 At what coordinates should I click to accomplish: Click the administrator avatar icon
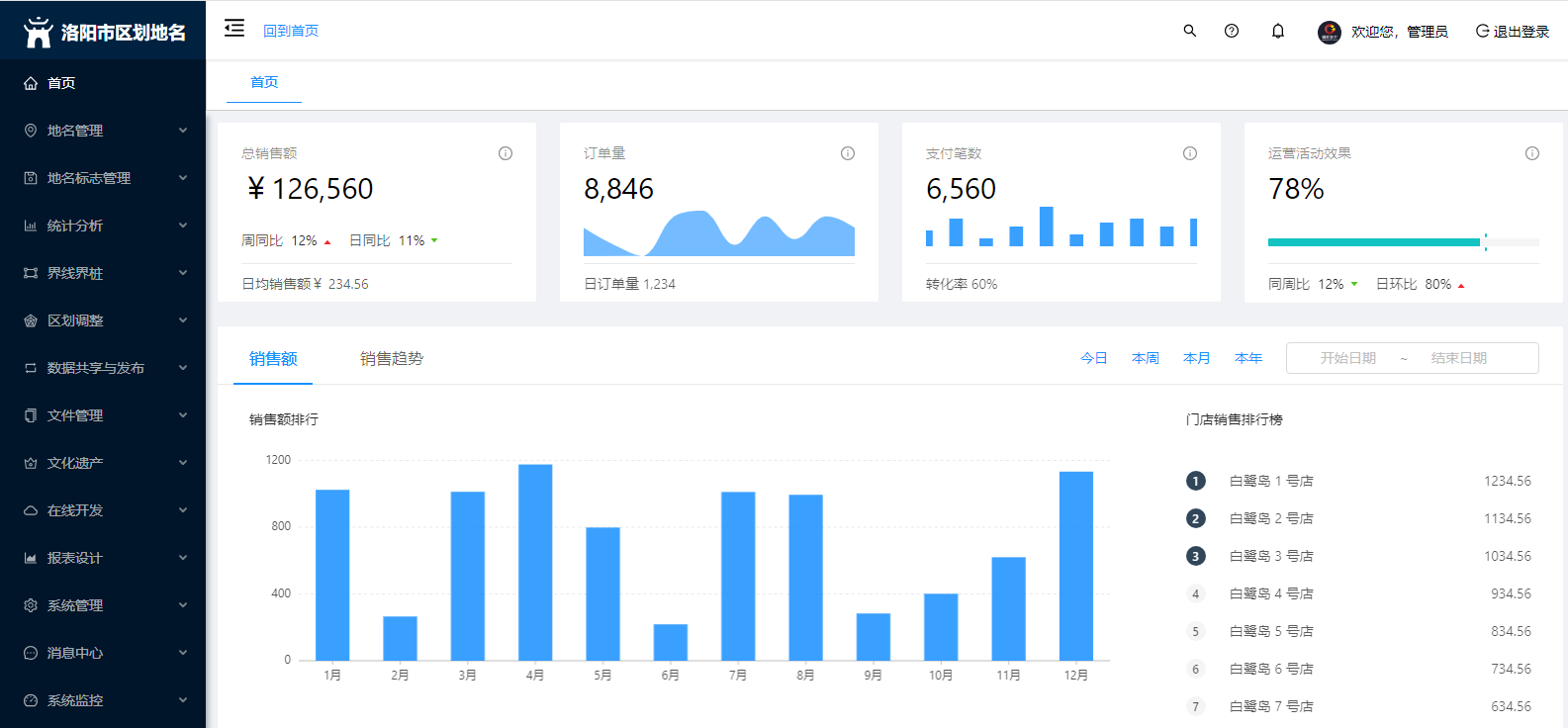click(x=1329, y=32)
